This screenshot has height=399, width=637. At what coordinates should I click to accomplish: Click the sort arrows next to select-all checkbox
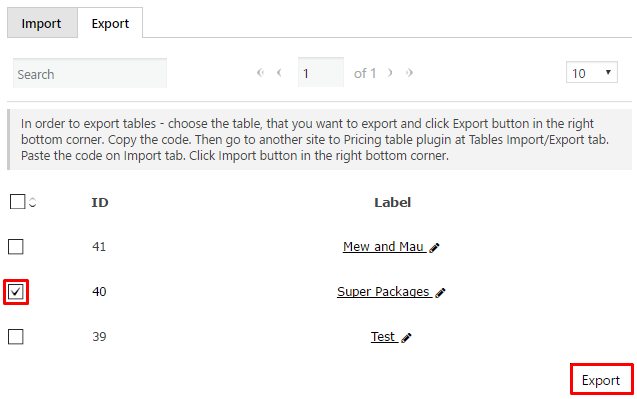(32, 202)
